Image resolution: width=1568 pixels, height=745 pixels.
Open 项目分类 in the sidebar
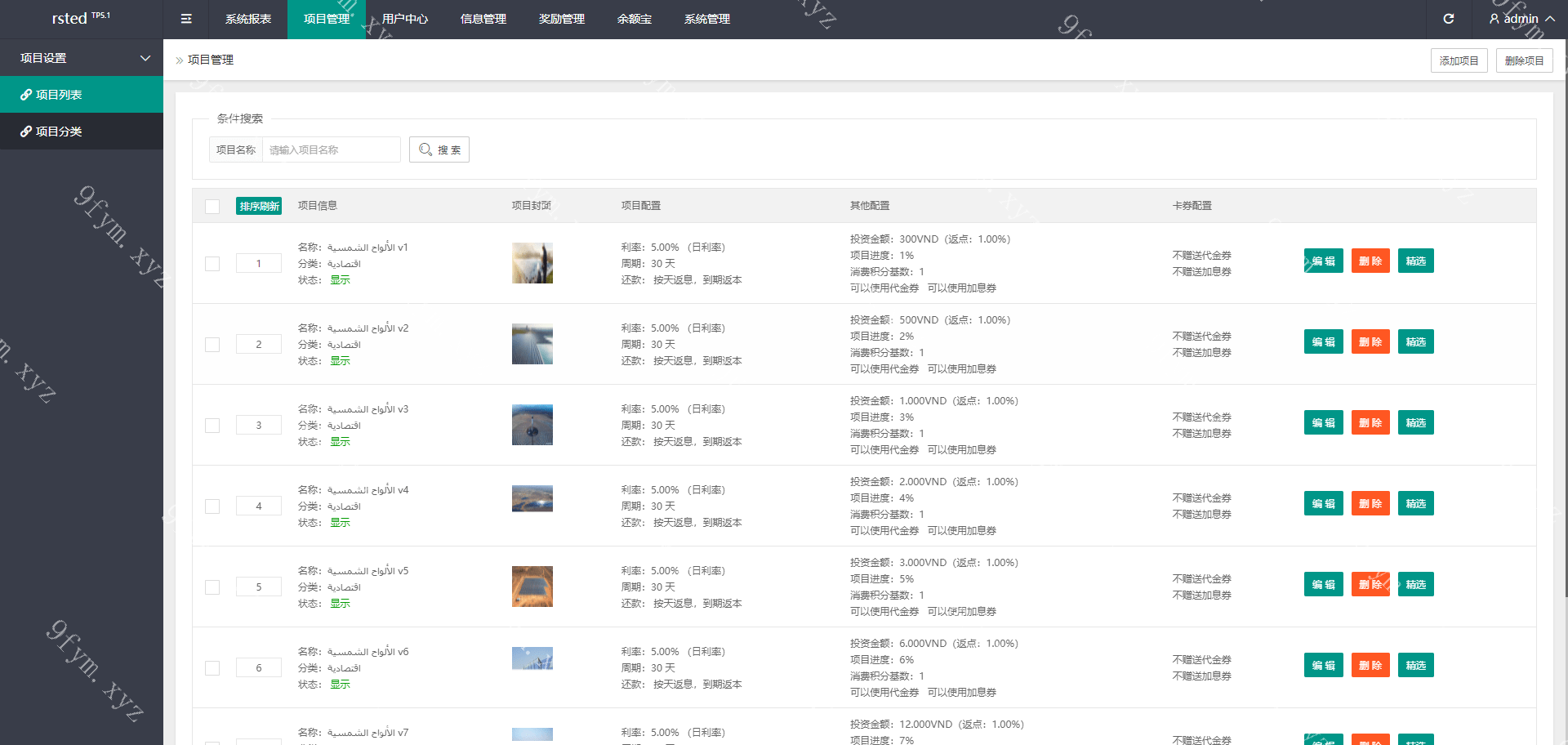82,132
